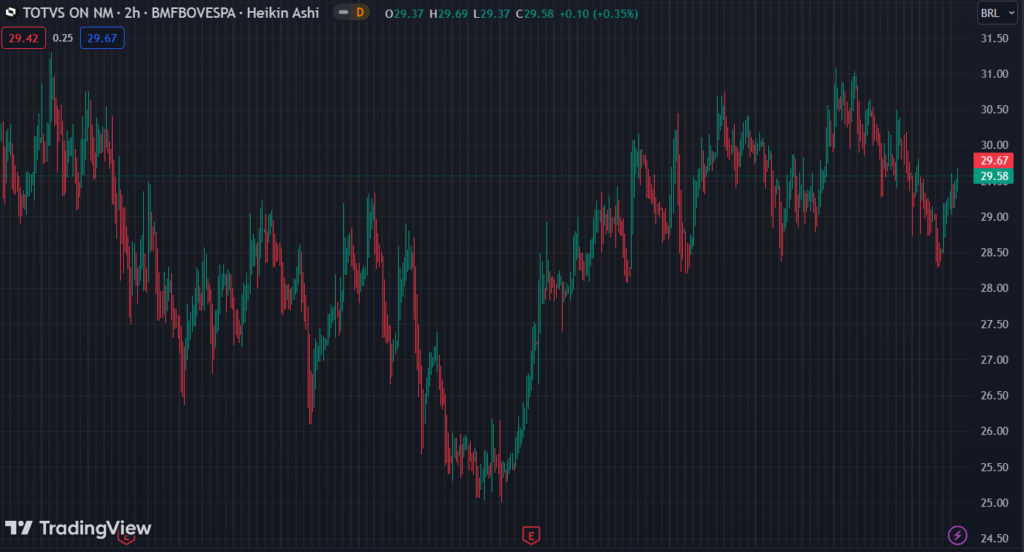Click the 30.00 price scale label
1024x552 pixels.
pyautogui.click(x=995, y=146)
